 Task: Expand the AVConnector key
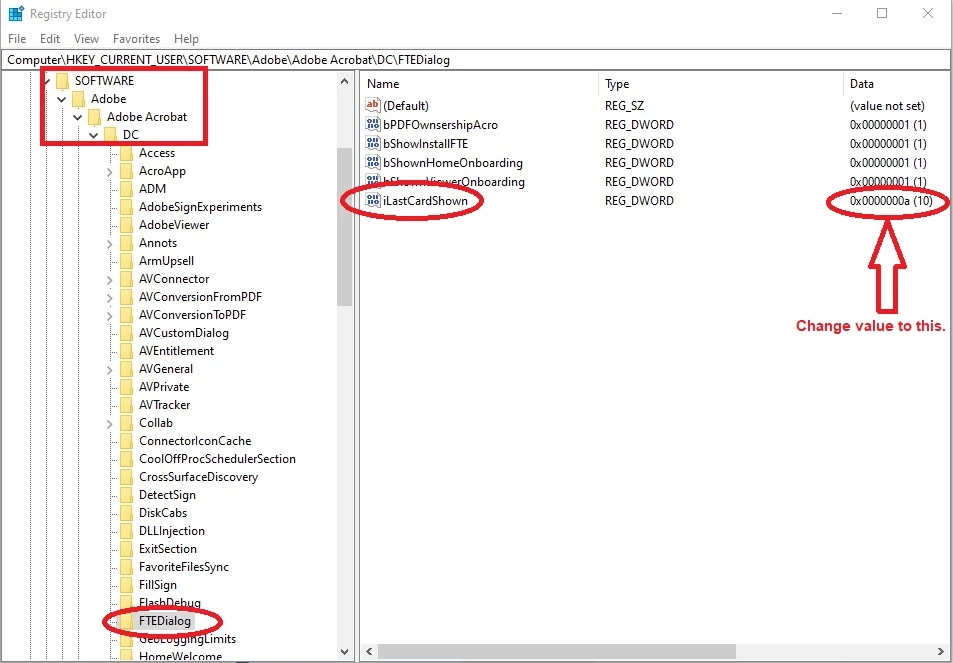(x=109, y=280)
